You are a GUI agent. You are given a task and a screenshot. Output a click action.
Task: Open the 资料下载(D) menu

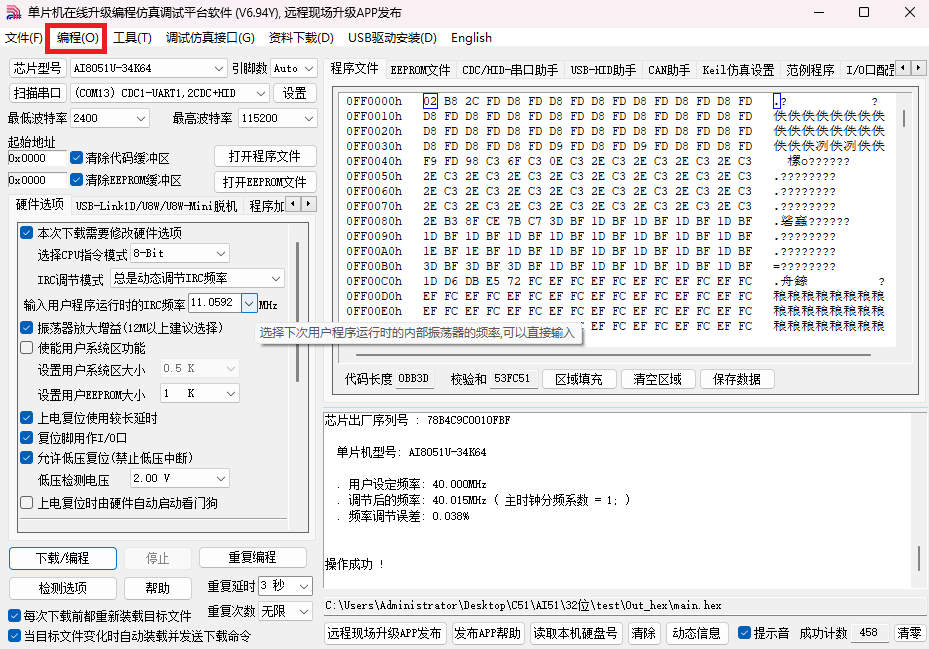(301, 38)
